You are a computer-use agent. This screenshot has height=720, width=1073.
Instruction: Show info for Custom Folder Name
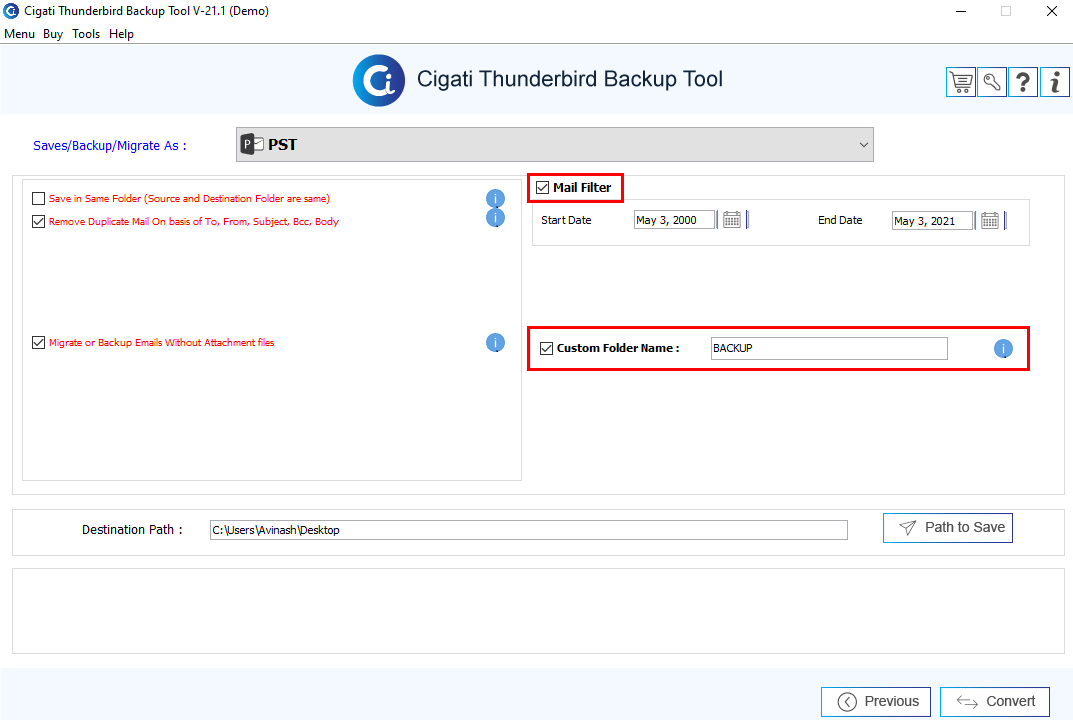point(1003,348)
